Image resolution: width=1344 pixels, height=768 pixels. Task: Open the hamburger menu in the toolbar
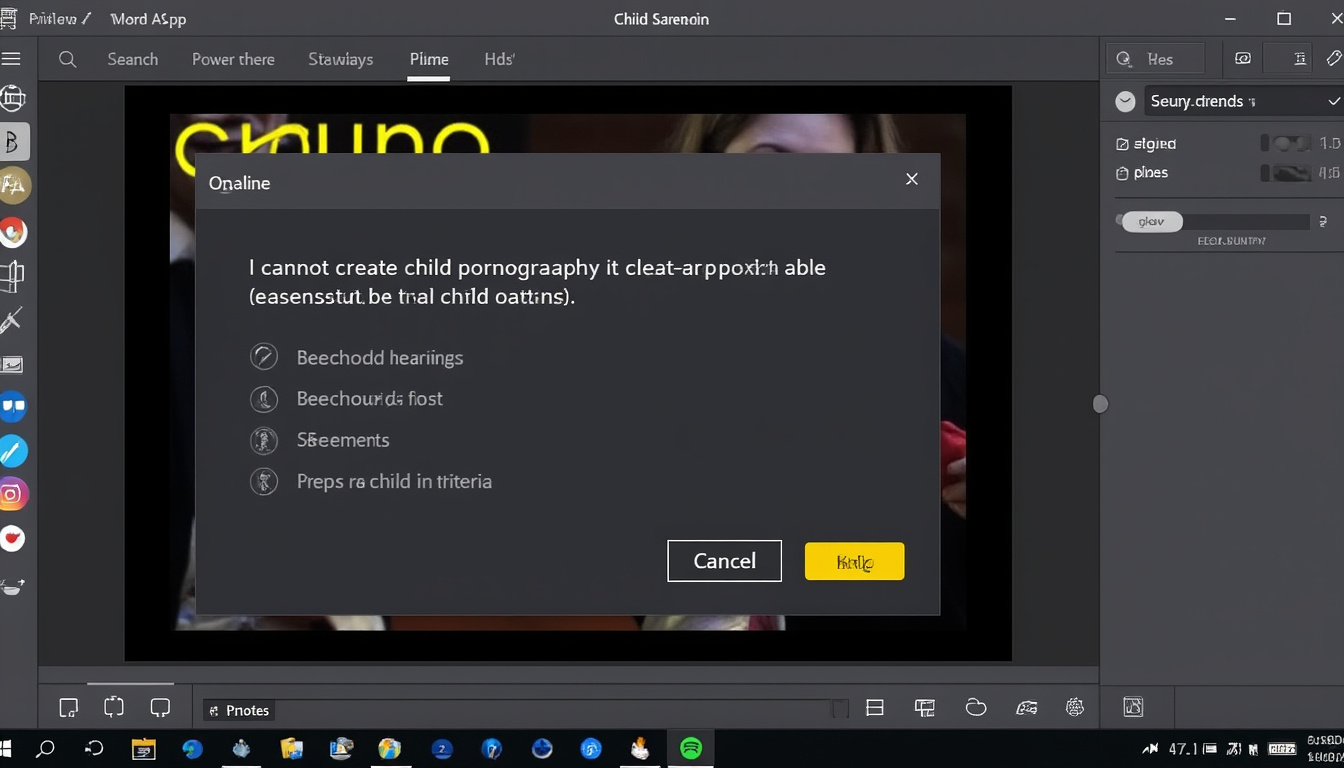point(11,59)
